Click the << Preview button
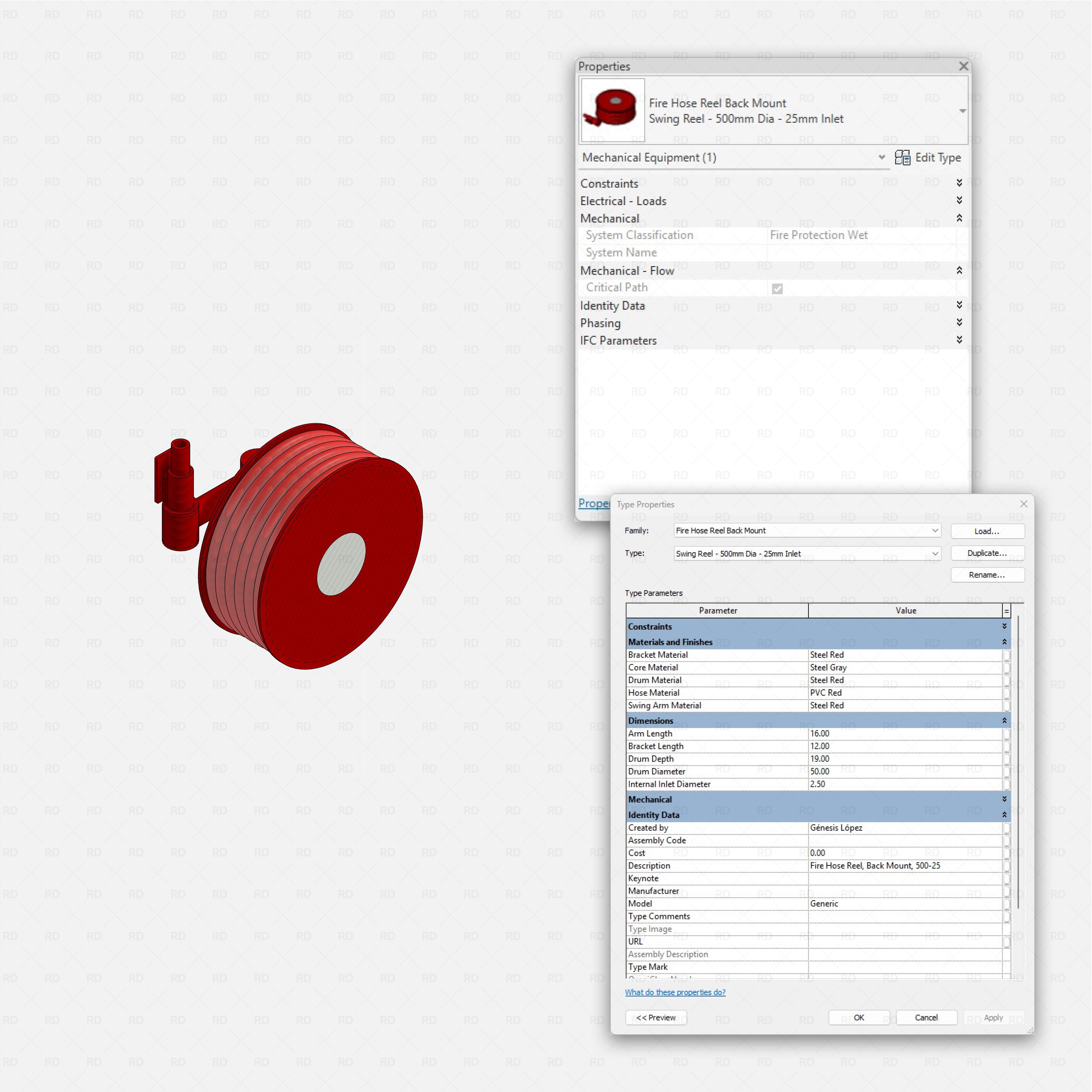This screenshot has height=1092, width=1092. [656, 1017]
